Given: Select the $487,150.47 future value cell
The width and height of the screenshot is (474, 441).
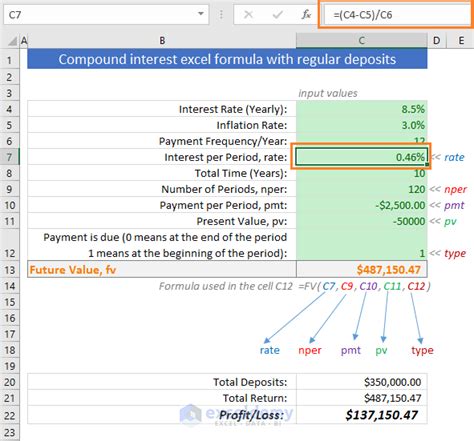Looking at the screenshot, I should point(362,269).
